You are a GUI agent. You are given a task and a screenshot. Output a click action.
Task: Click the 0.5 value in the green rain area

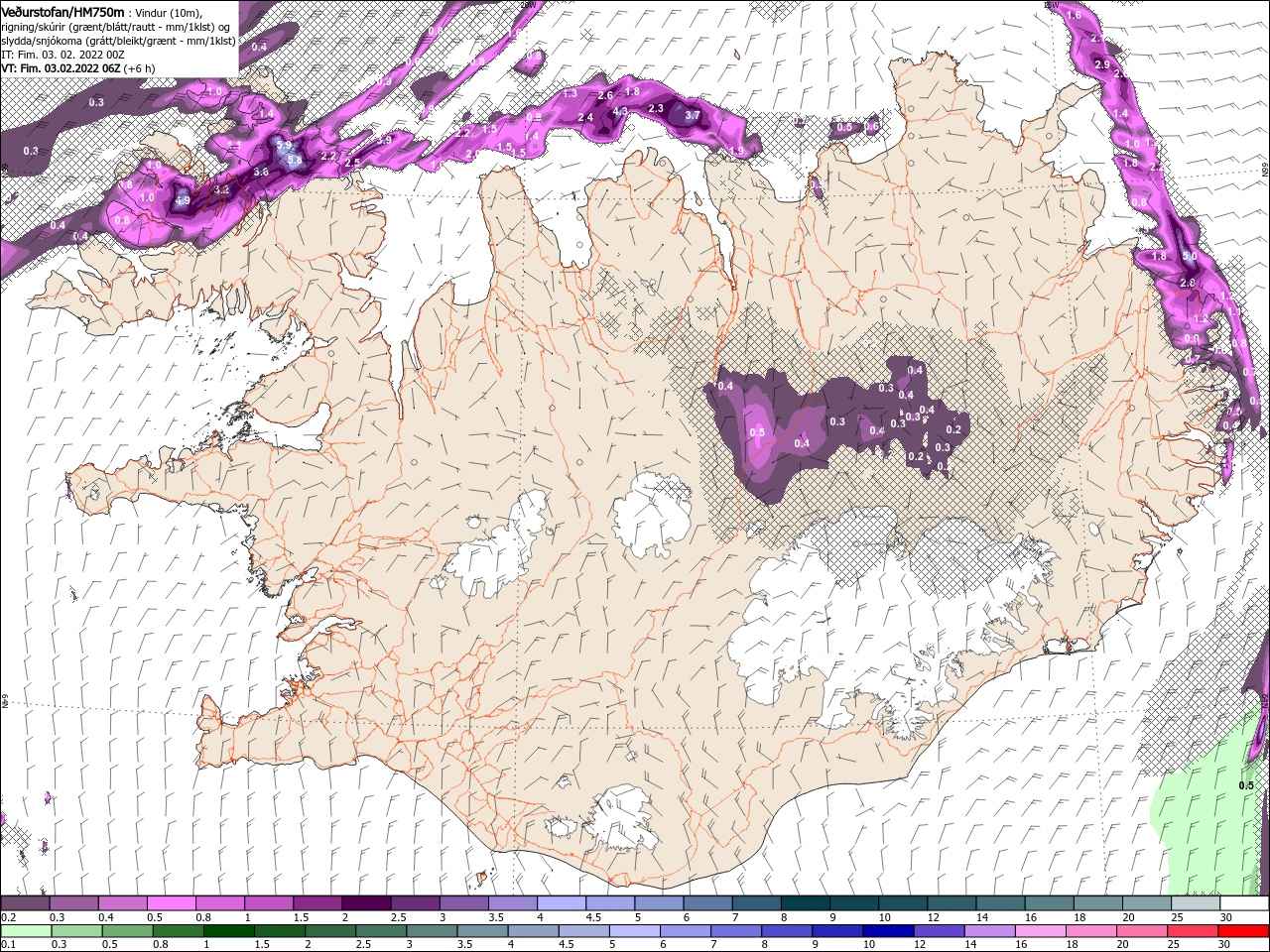1246,785
